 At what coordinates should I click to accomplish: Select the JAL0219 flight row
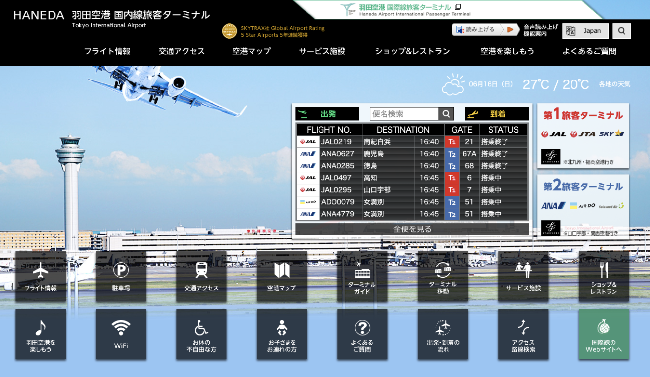(x=412, y=142)
